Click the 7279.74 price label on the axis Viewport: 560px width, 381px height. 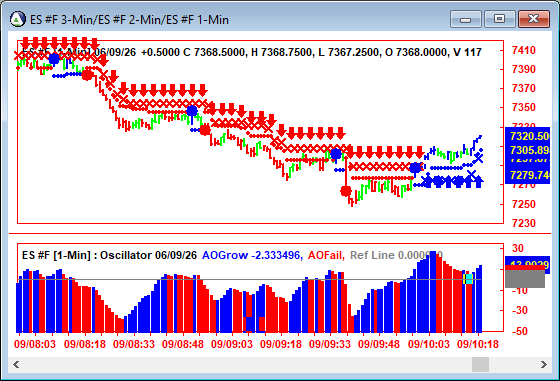[530, 175]
